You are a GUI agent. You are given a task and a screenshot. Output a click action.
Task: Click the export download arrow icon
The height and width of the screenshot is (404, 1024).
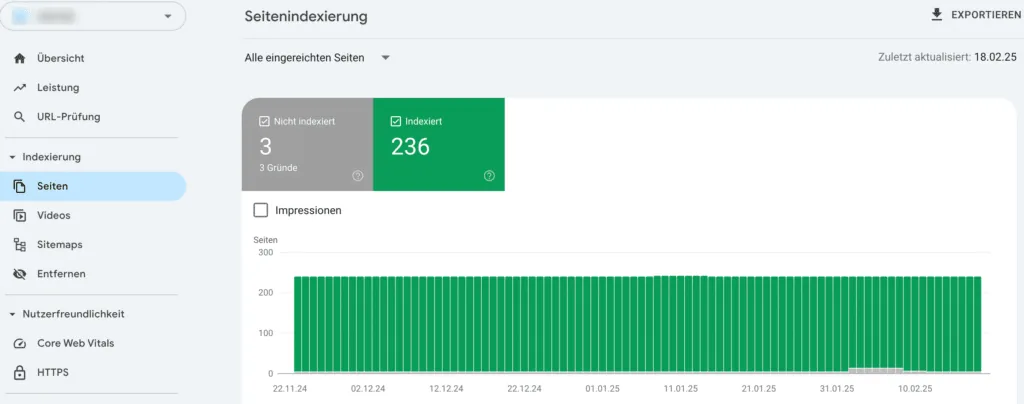coord(937,14)
